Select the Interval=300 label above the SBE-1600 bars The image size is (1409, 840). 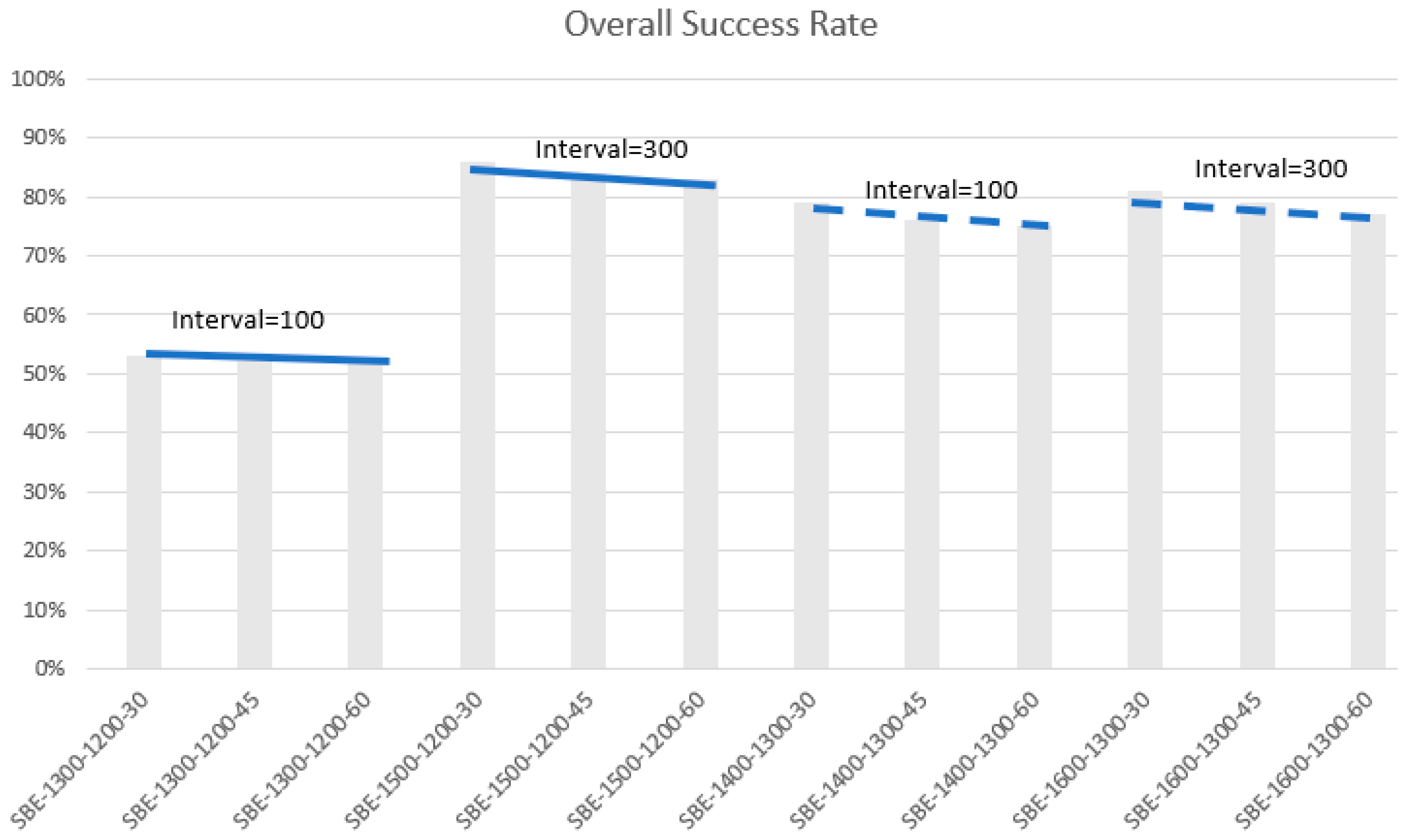(1270, 169)
